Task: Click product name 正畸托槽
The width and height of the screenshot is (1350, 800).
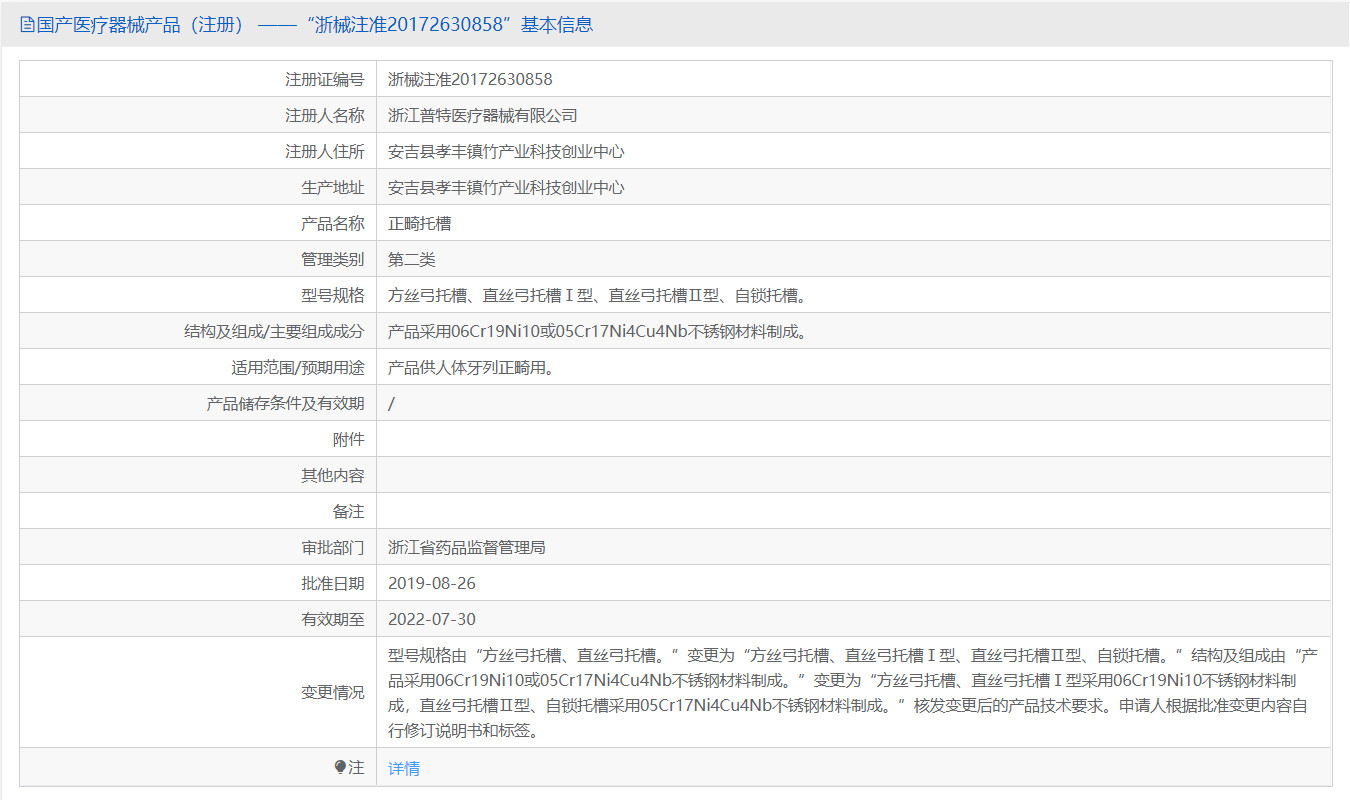Action: tap(420, 223)
